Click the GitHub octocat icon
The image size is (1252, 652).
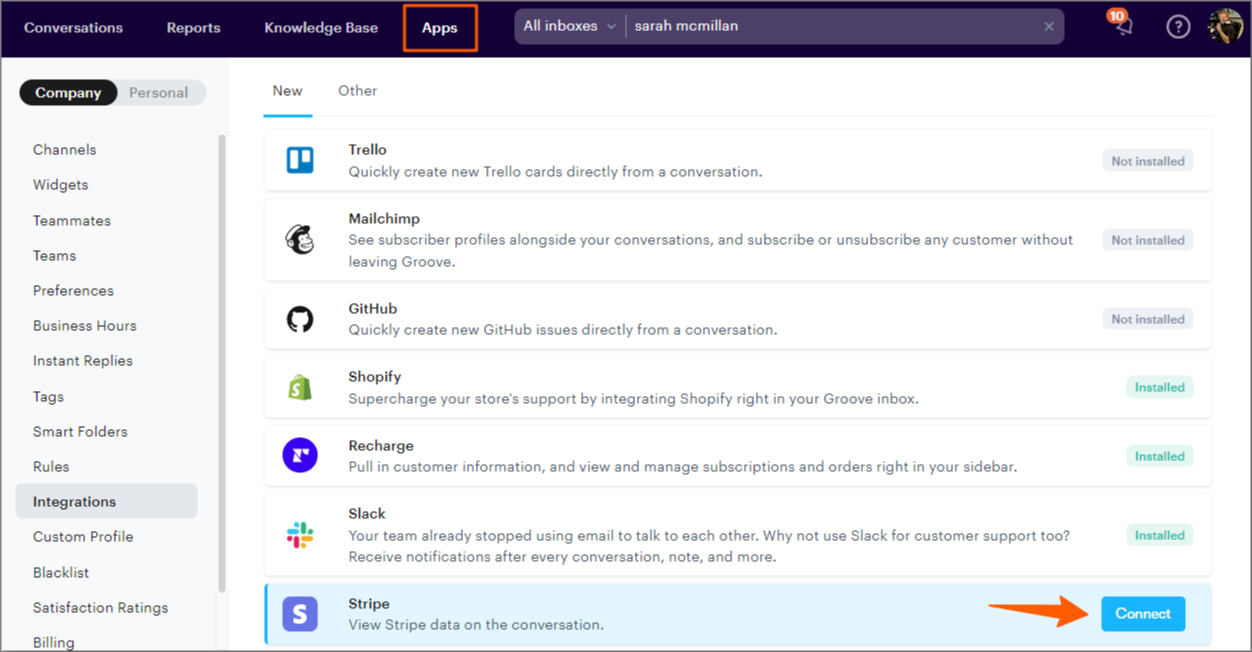click(300, 319)
